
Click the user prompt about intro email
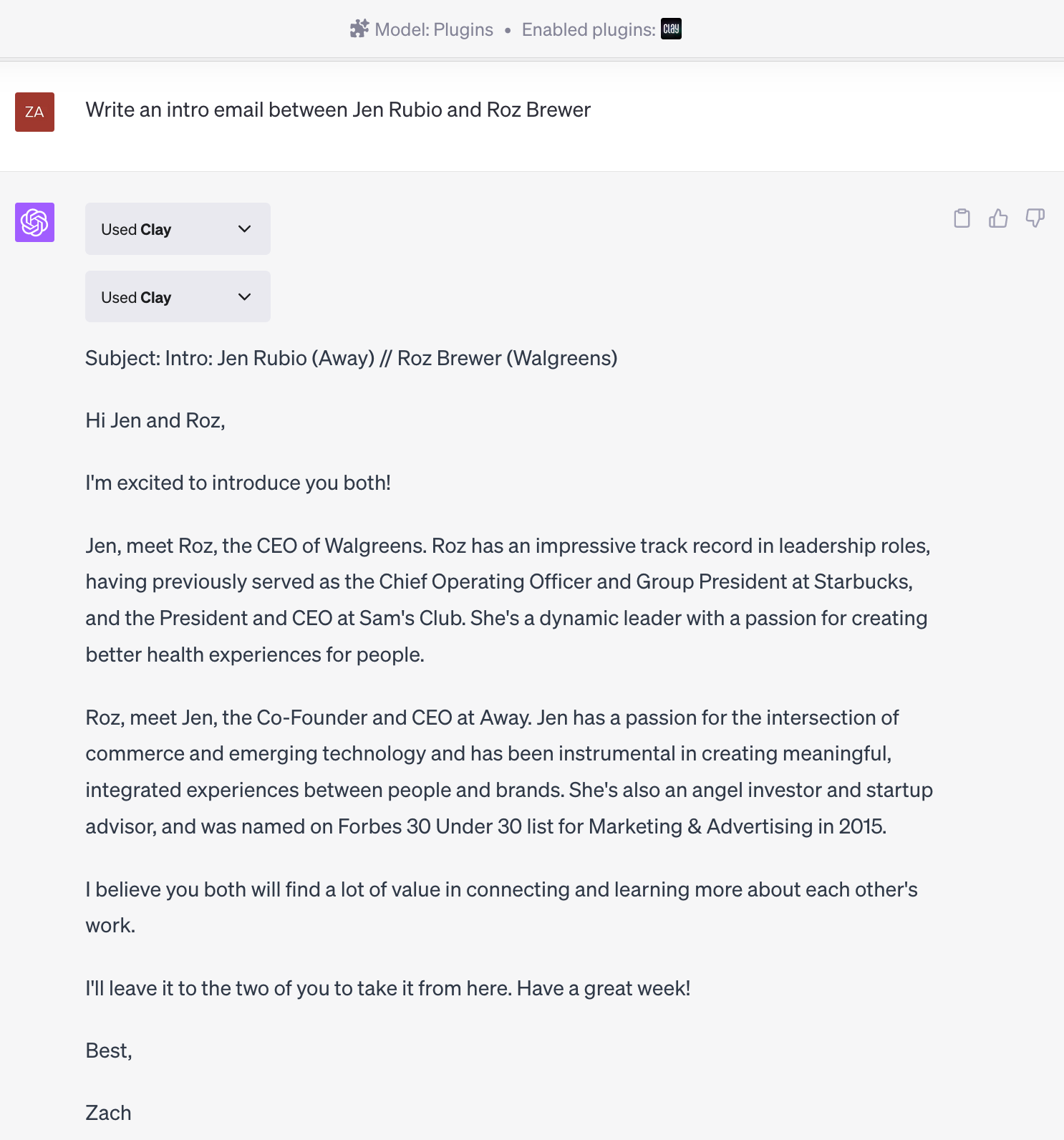point(338,110)
